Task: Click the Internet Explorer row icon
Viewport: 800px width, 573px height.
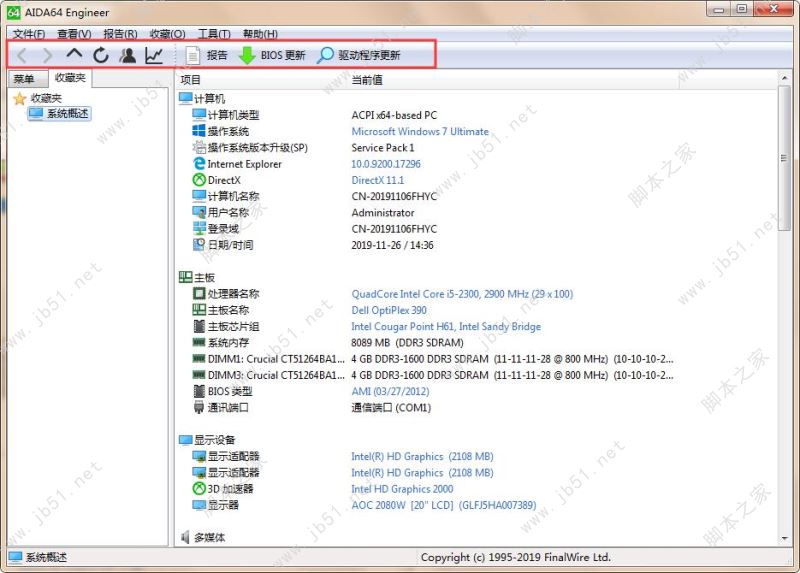Action: 198,164
